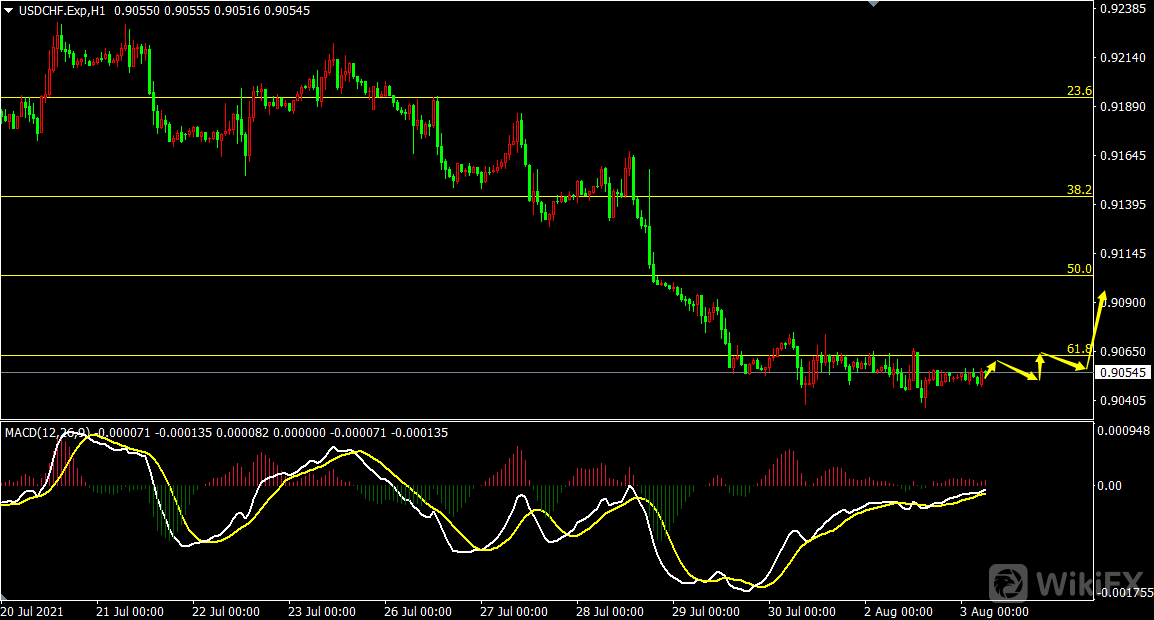This screenshot has width=1154, height=620.
Task: Select the 23.6 Fibonacci level label
Action: point(1078,91)
